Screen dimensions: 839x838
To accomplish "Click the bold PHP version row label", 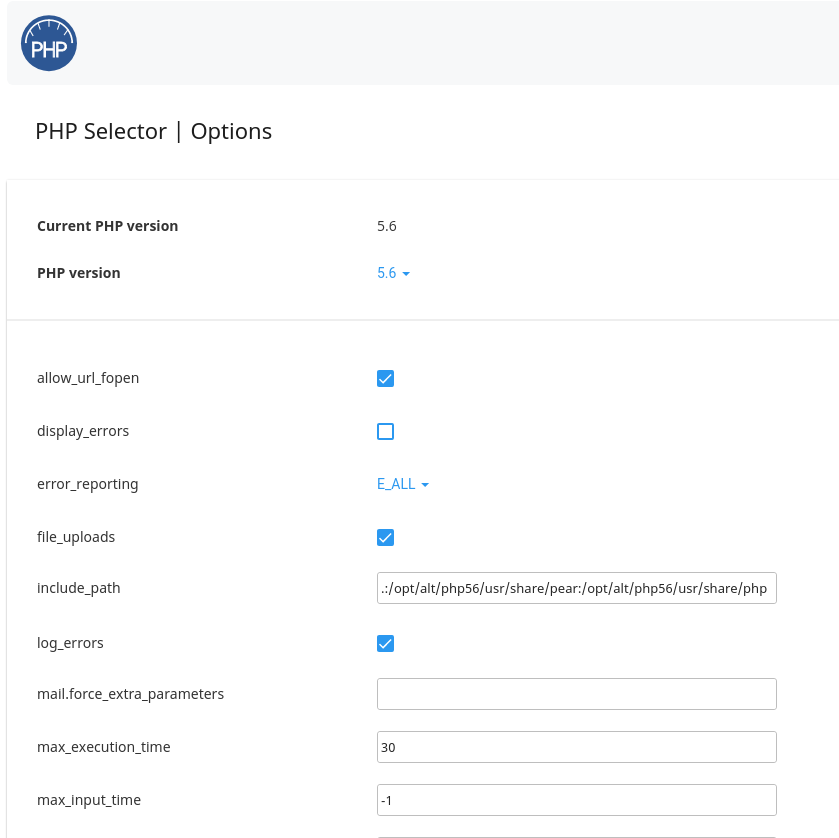I will point(78,272).
